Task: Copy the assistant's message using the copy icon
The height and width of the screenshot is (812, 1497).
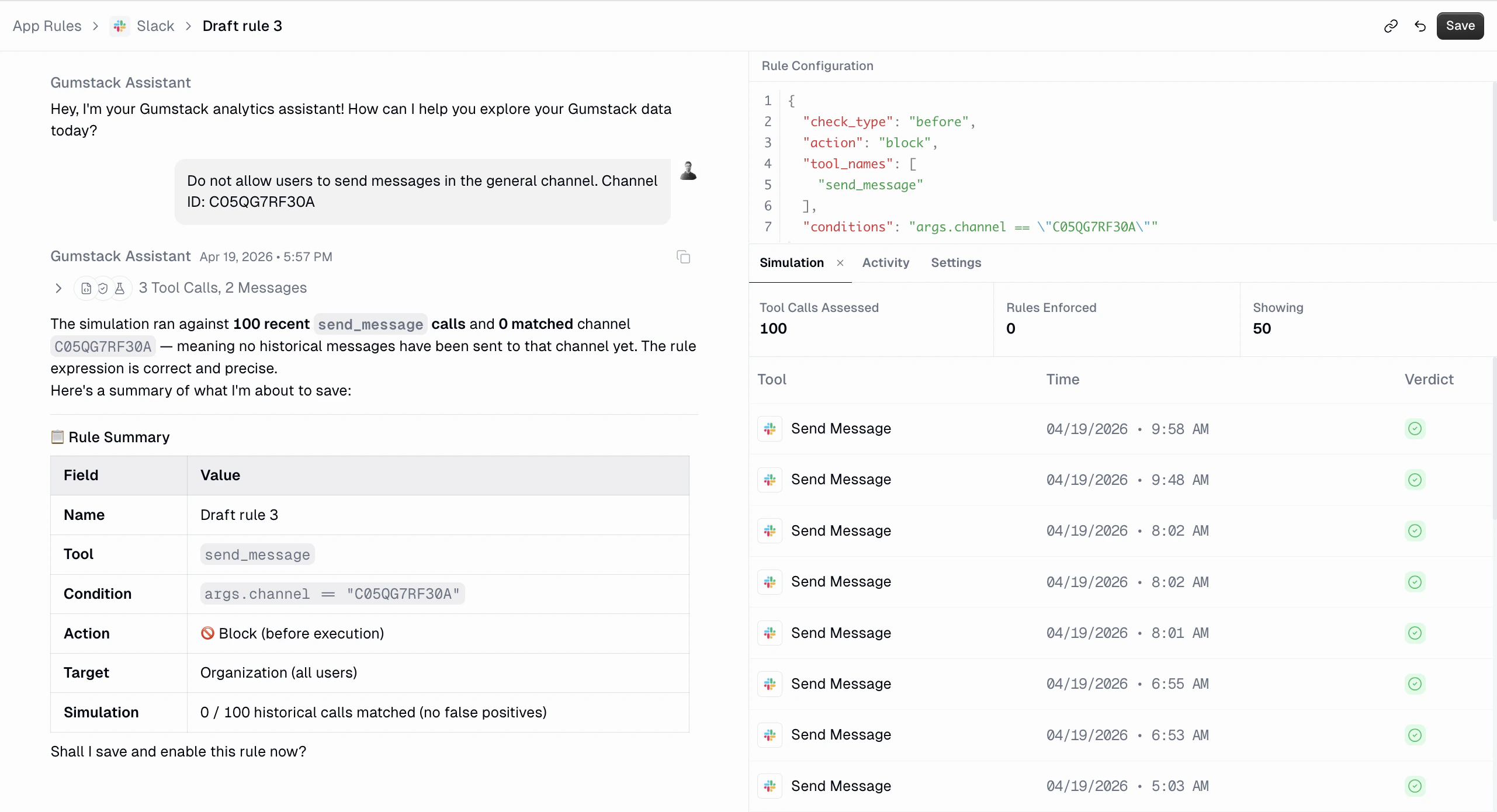Action: (x=683, y=256)
